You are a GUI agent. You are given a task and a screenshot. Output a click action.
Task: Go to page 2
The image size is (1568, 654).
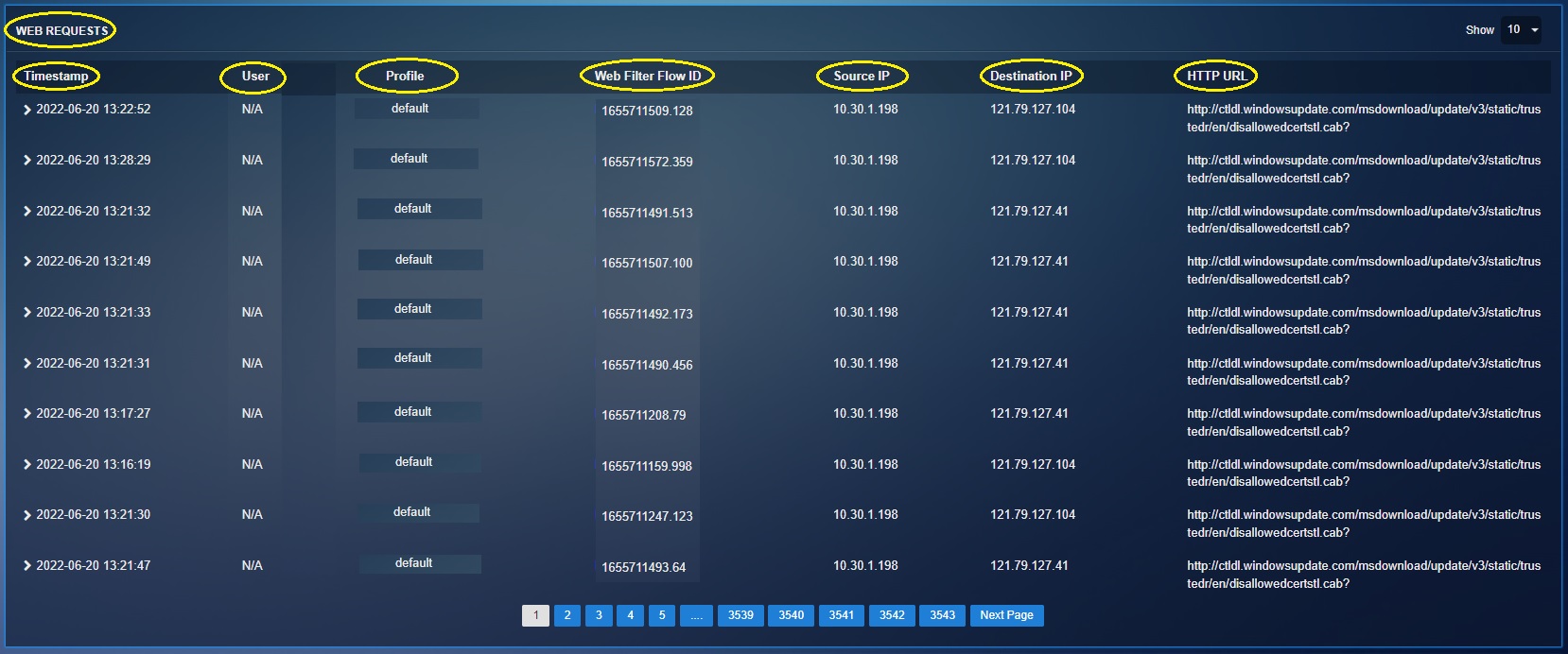pyautogui.click(x=567, y=615)
